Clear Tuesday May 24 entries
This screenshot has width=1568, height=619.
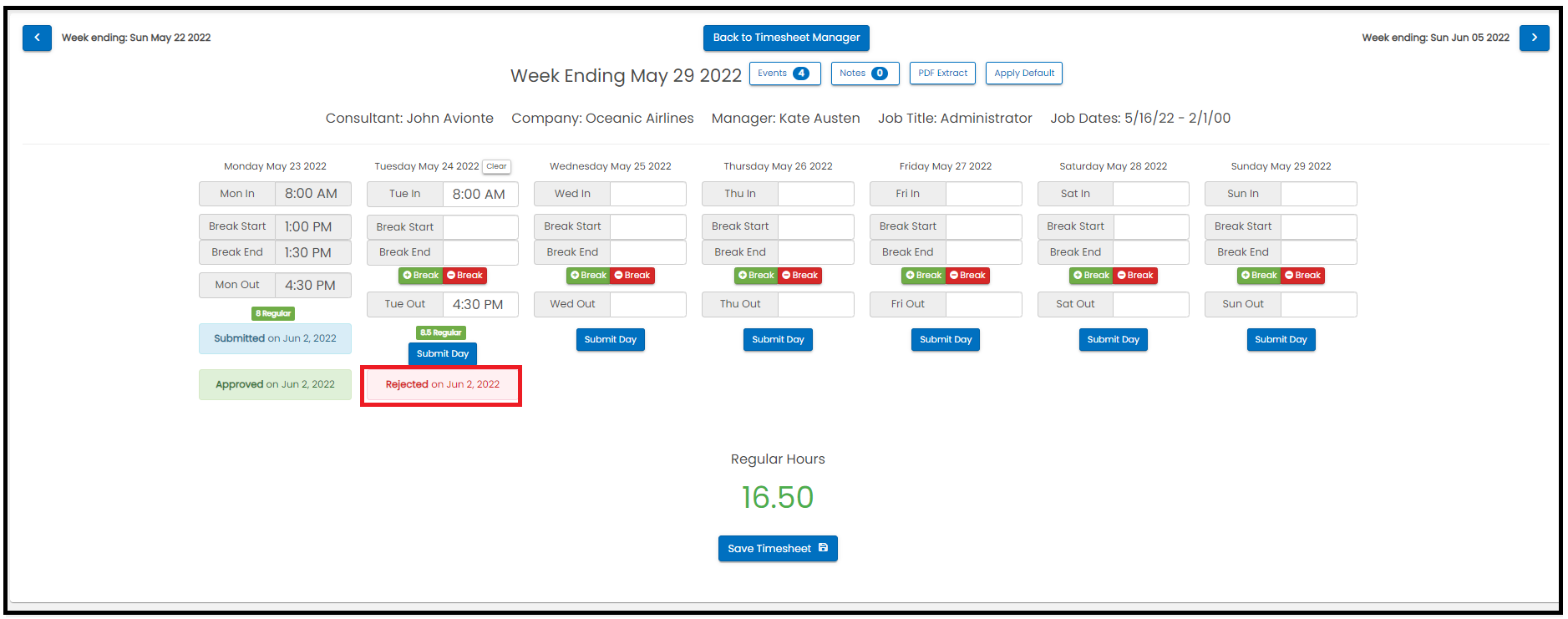(496, 166)
